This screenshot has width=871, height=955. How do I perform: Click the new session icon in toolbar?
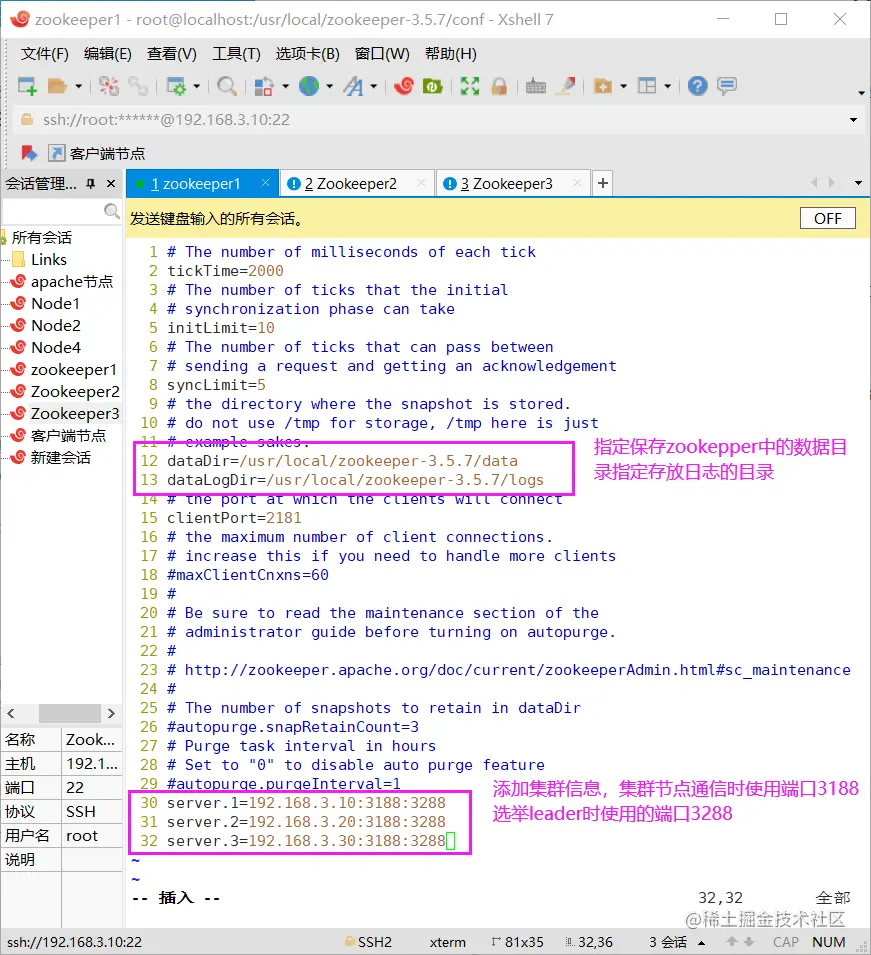(x=27, y=86)
